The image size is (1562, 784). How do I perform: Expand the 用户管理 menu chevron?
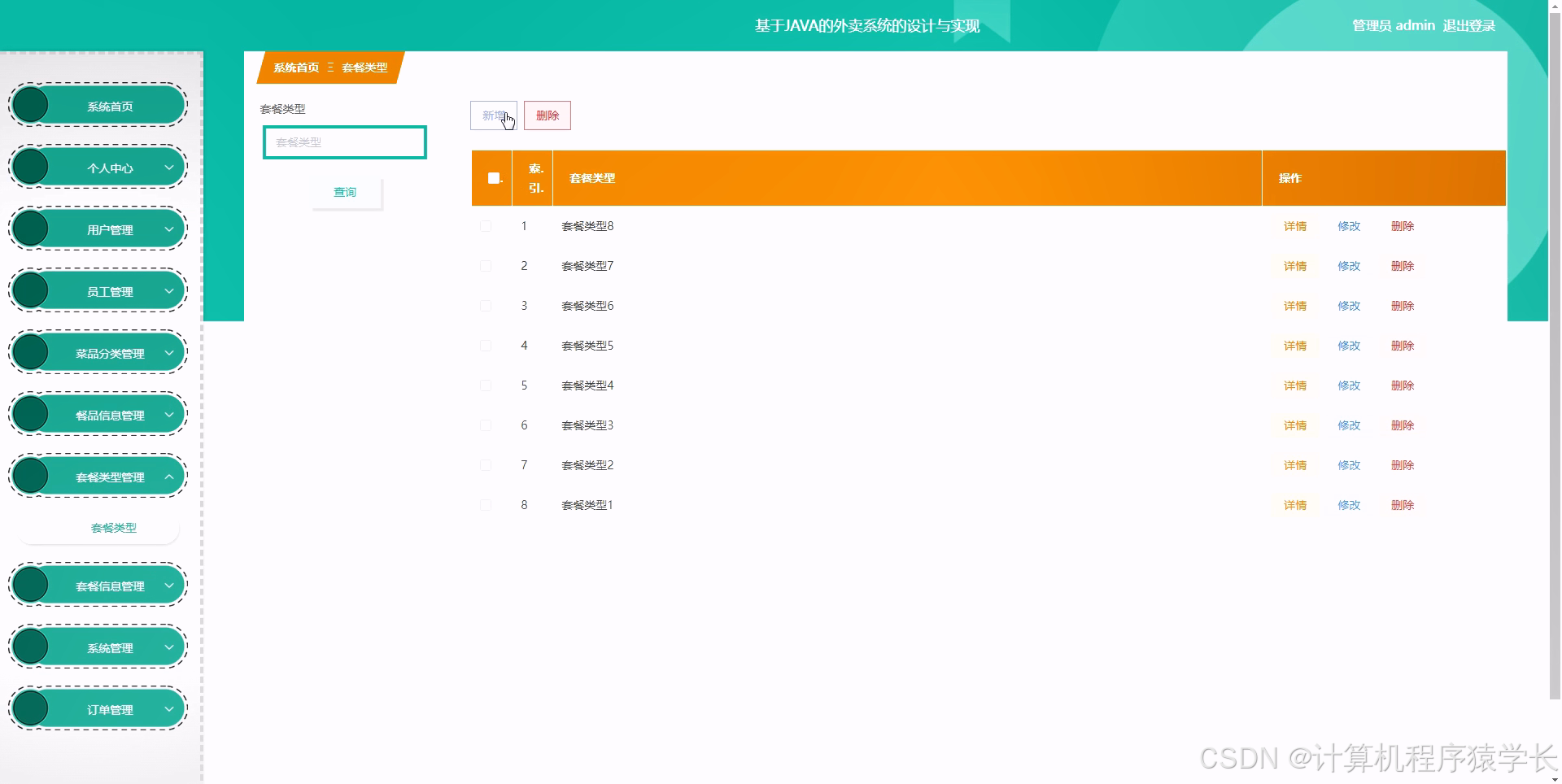[x=169, y=229]
